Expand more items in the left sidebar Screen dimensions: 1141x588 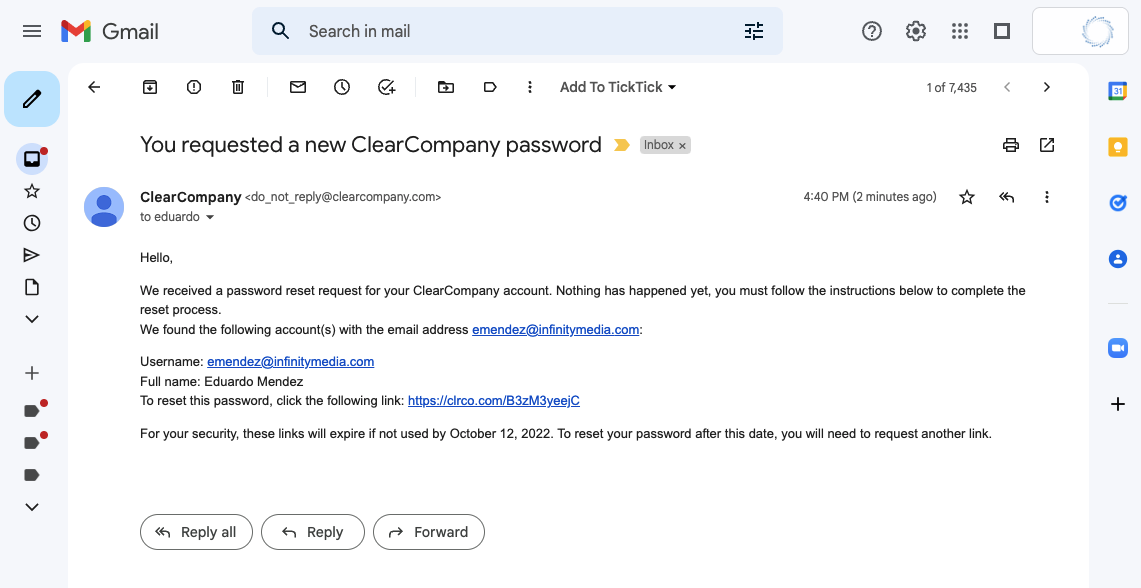32,319
